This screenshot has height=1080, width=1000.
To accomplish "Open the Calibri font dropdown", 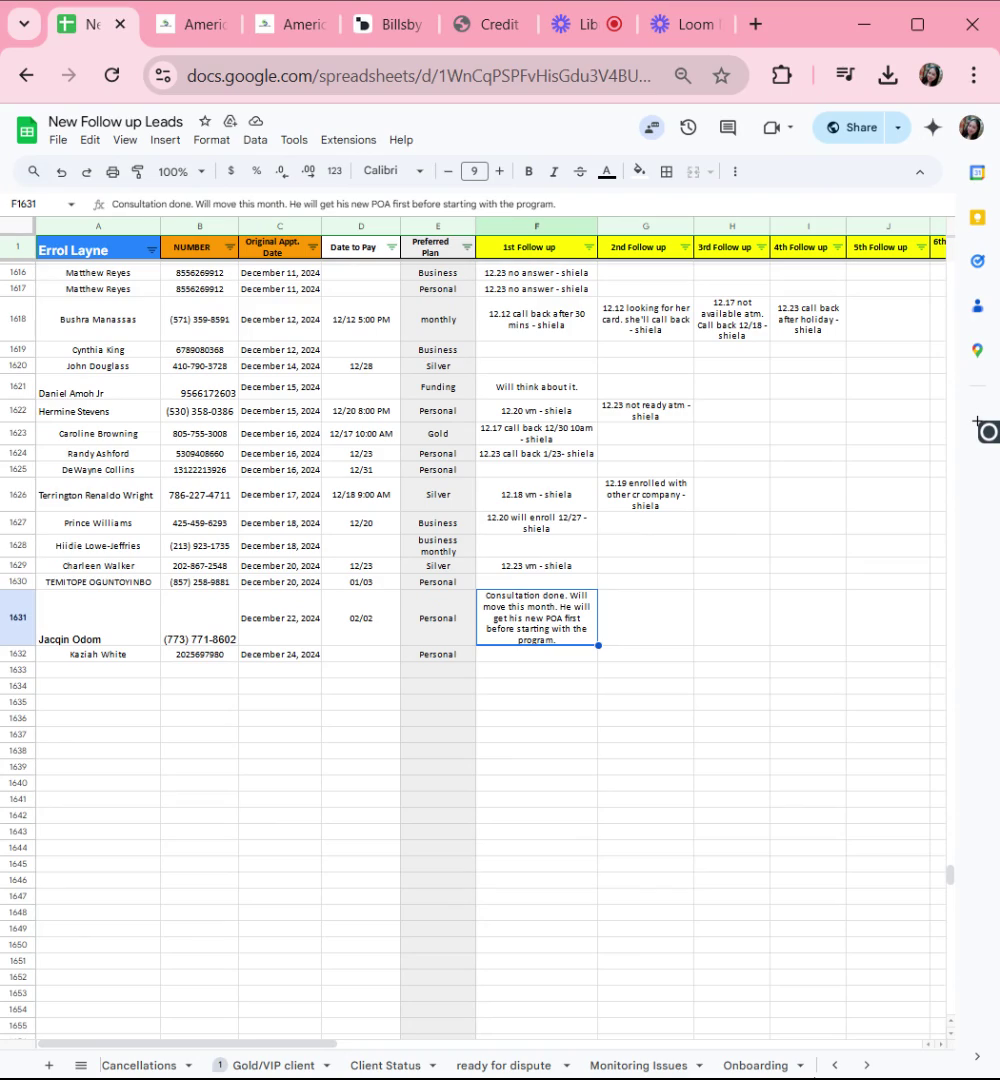I will (x=393, y=172).
